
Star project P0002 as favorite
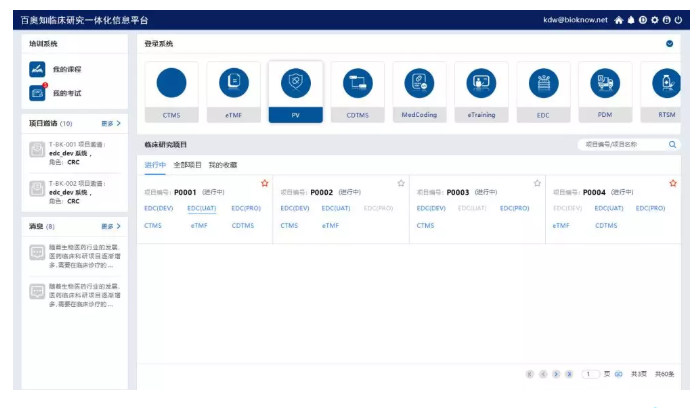pyautogui.click(x=401, y=183)
